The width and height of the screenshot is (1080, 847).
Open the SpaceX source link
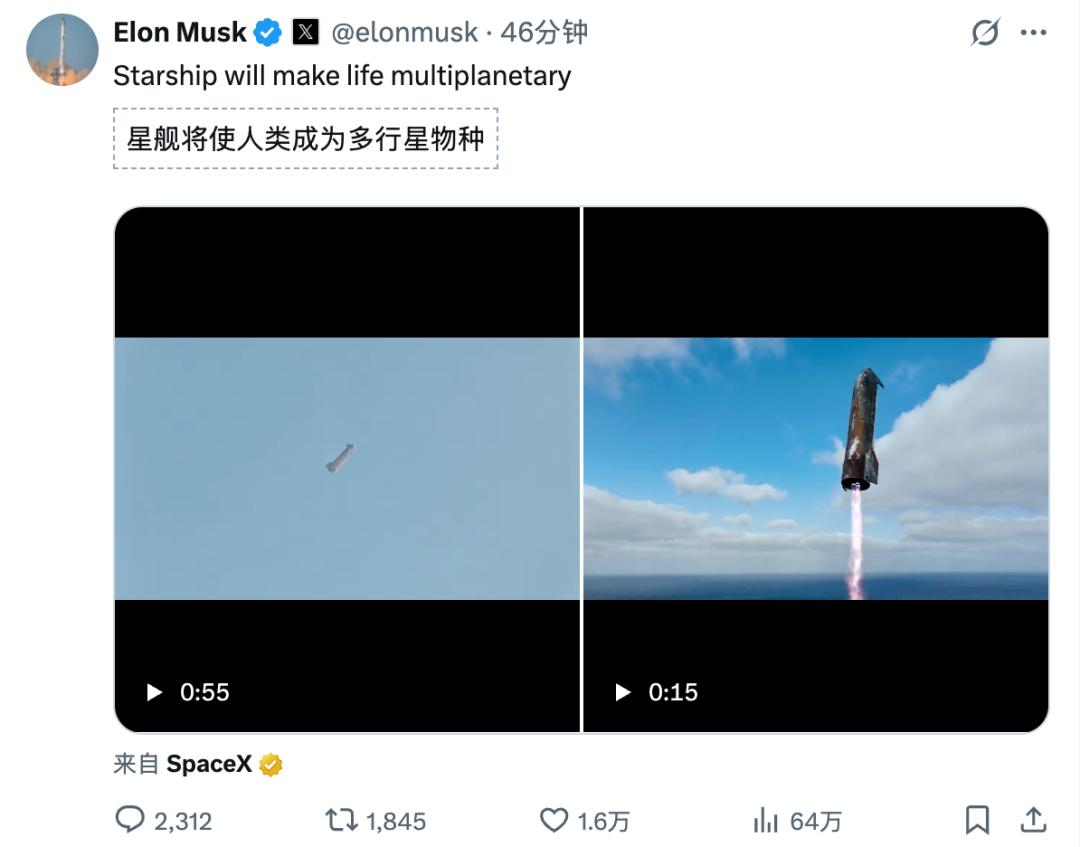tap(208, 765)
